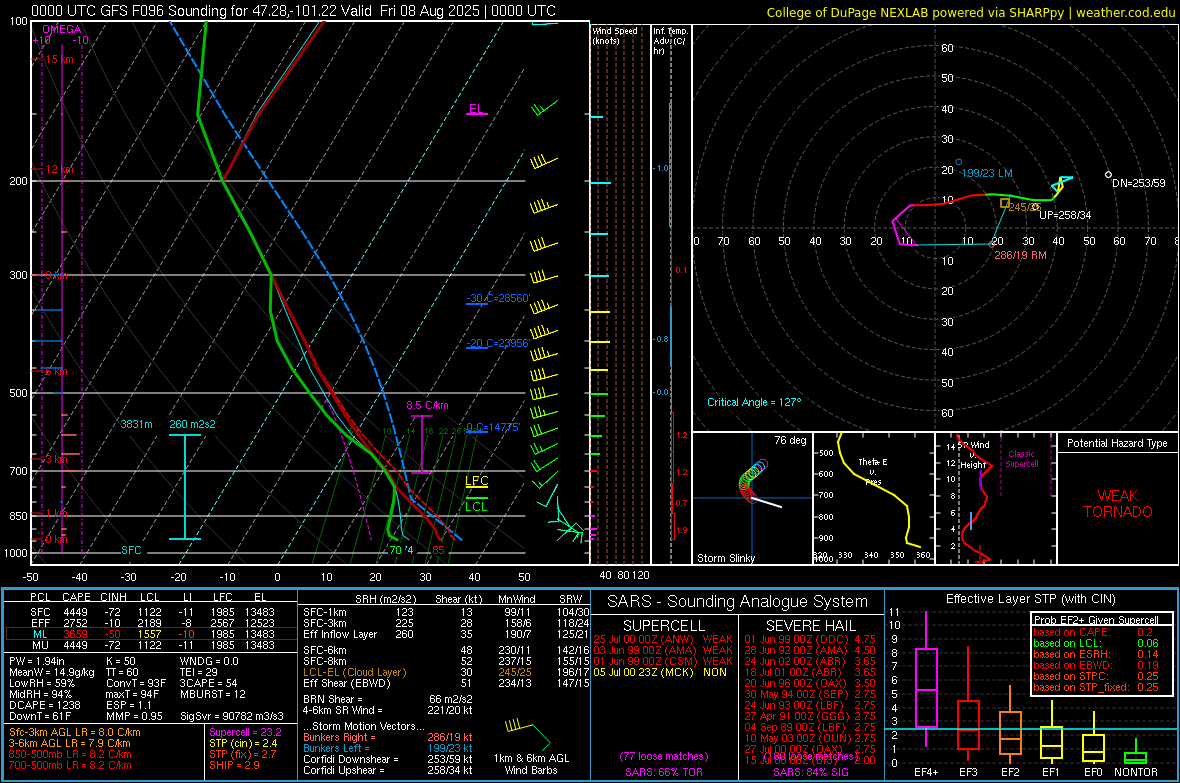
Task: Click the 76 deg Storm Slinky angle
Action: (790, 440)
